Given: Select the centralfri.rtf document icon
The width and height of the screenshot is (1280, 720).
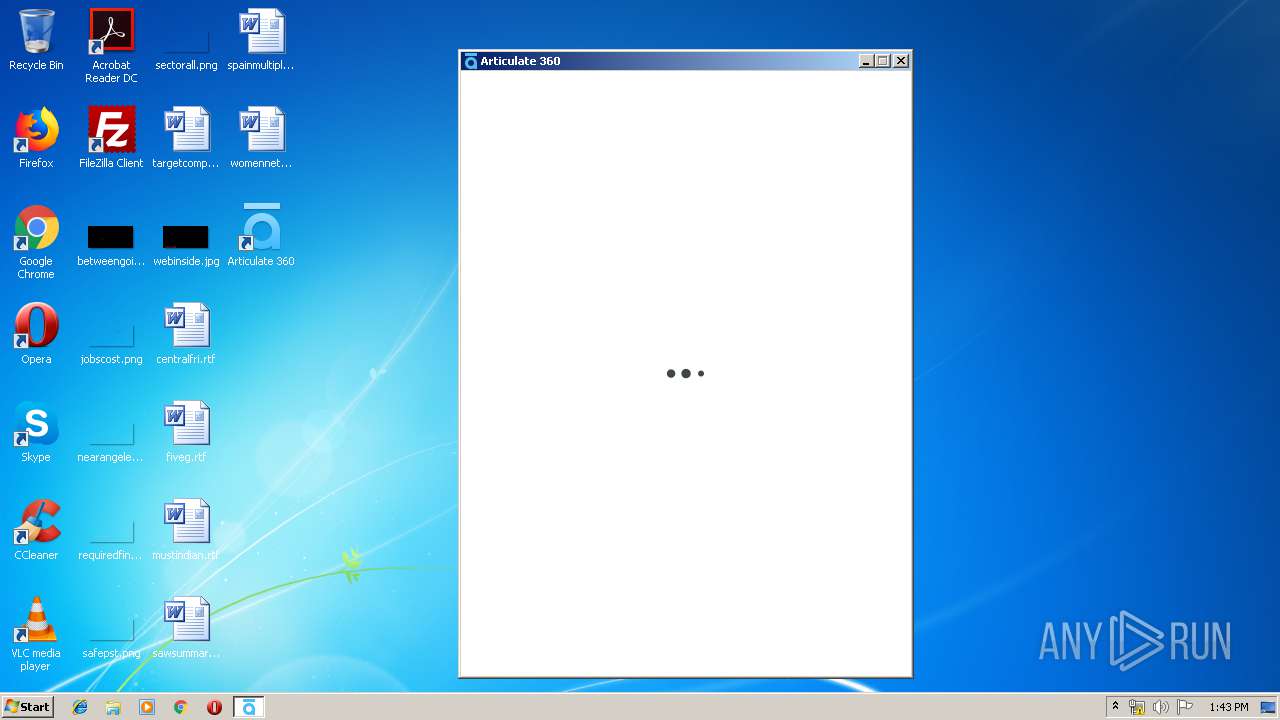Looking at the screenshot, I should point(186,336).
